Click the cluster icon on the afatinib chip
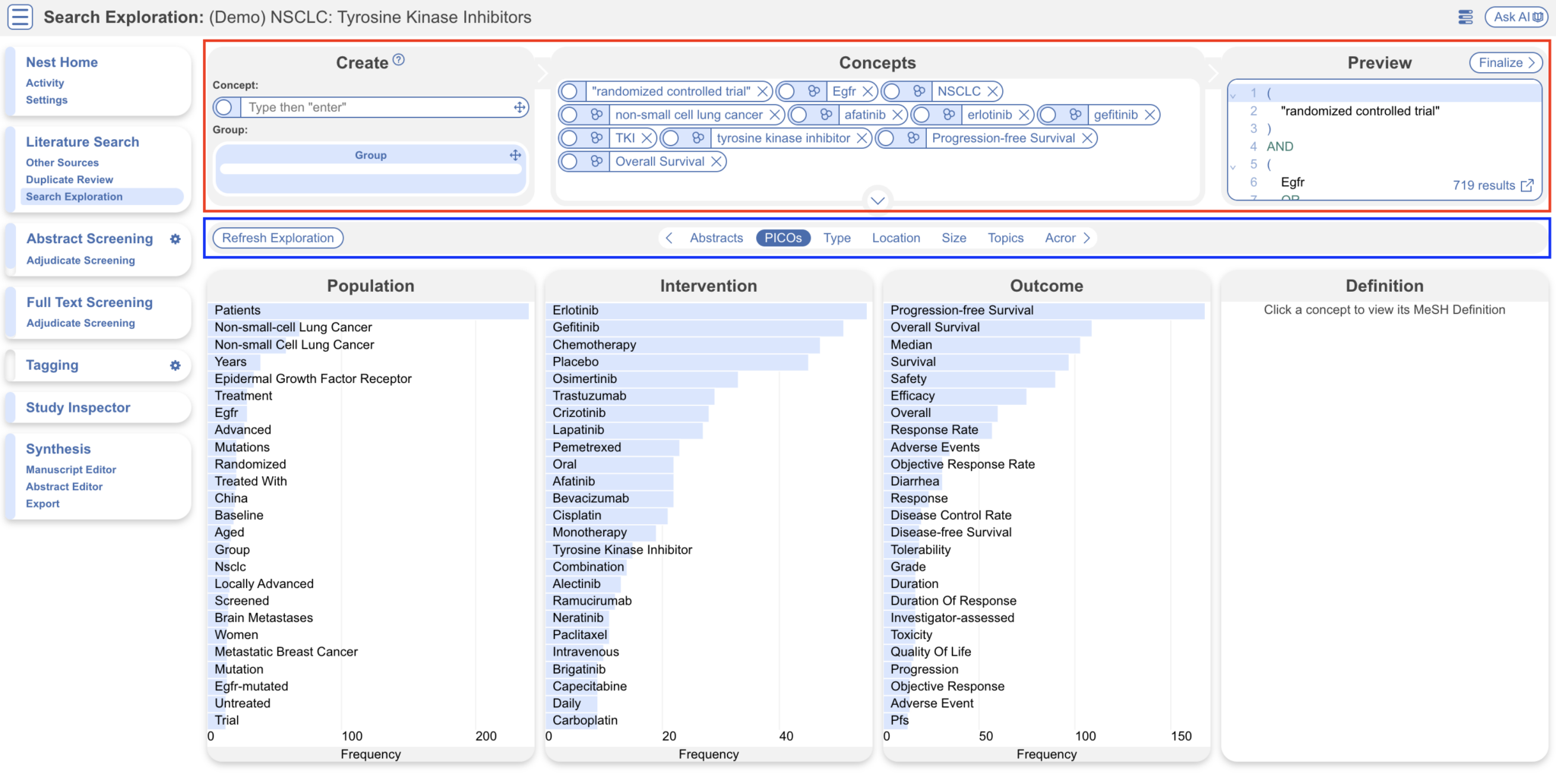 point(827,115)
